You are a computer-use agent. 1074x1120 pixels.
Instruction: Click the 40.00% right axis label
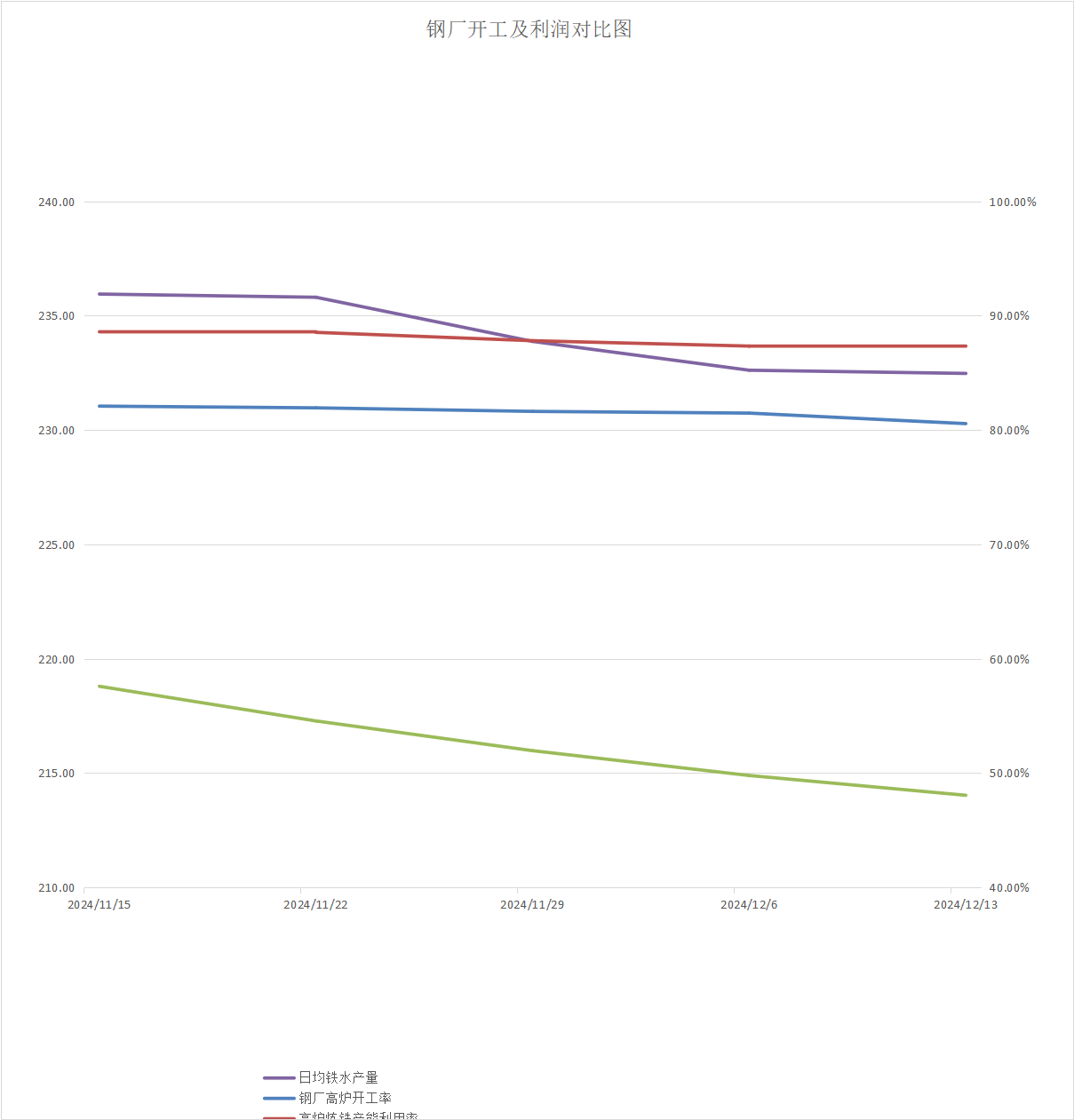point(1009,888)
